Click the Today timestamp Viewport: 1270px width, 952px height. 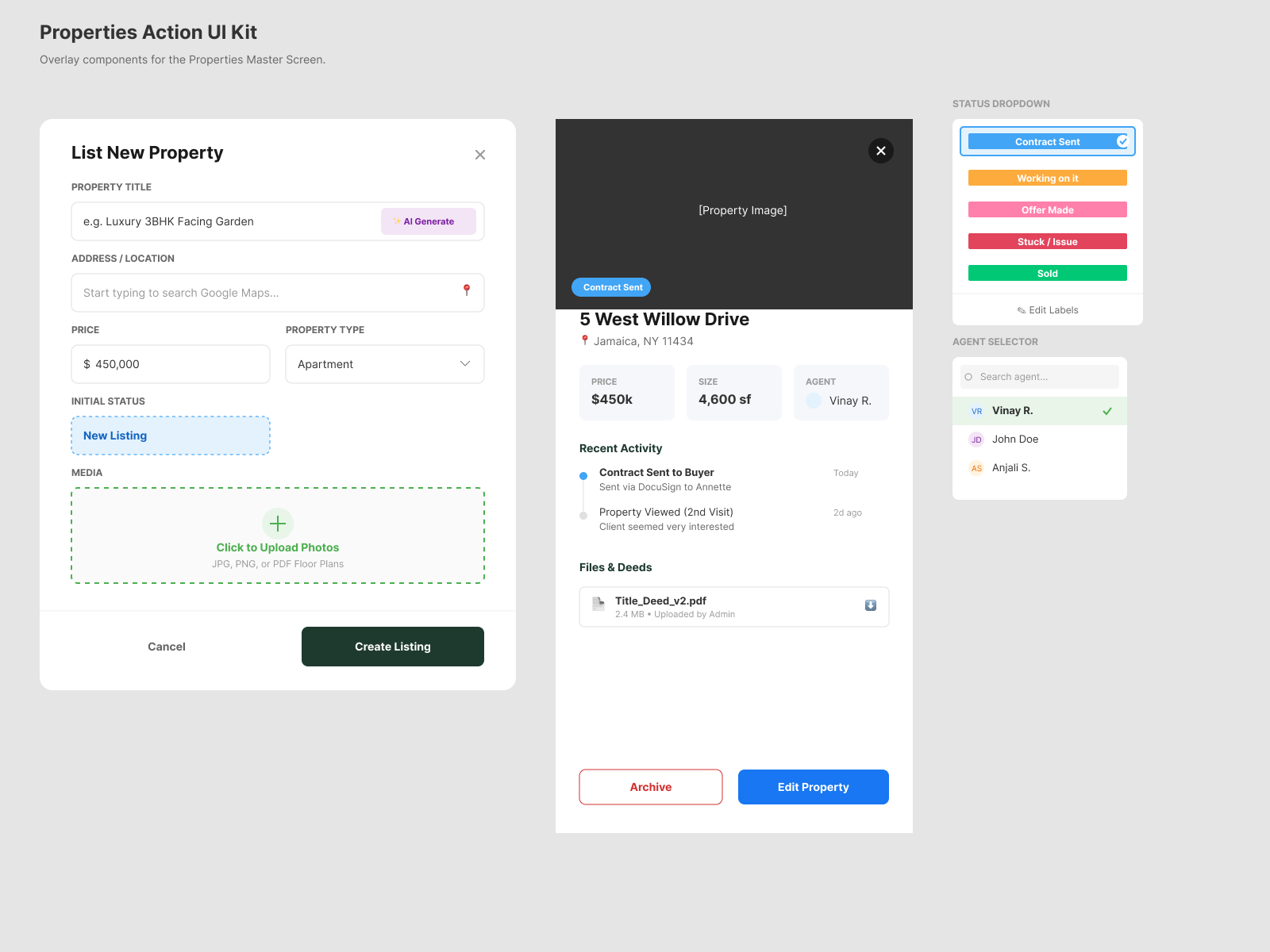click(845, 473)
